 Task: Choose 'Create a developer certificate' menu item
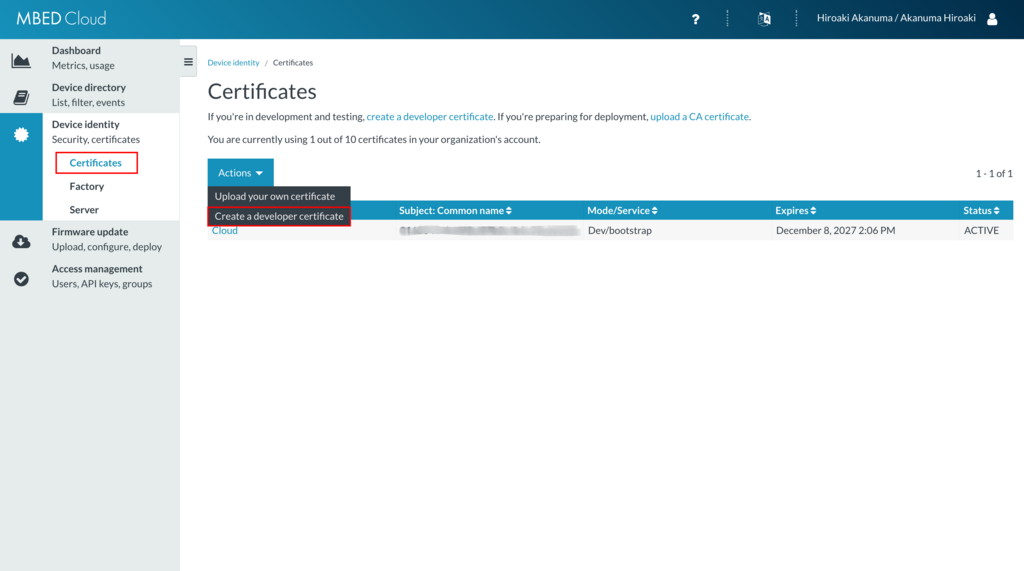[x=279, y=216]
